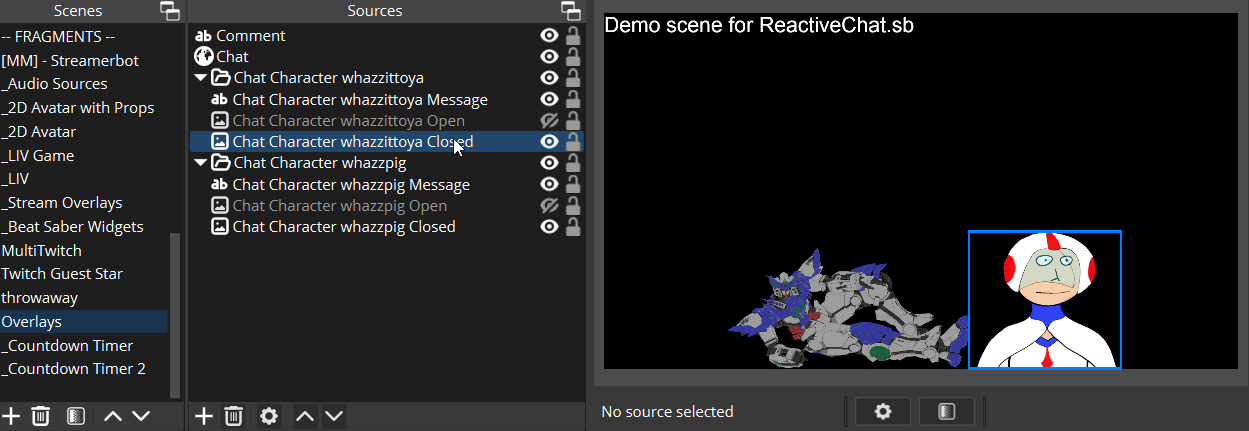The image size is (1249, 431).
Task: Open properties gear beside No source selected
Action: click(882, 411)
